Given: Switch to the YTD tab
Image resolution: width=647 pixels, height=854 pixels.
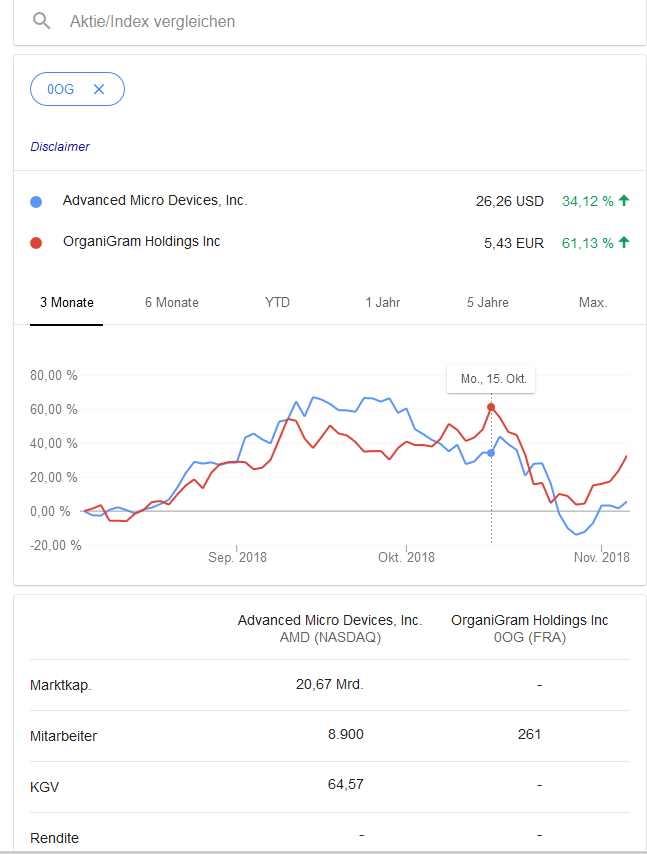Looking at the screenshot, I should click(277, 303).
